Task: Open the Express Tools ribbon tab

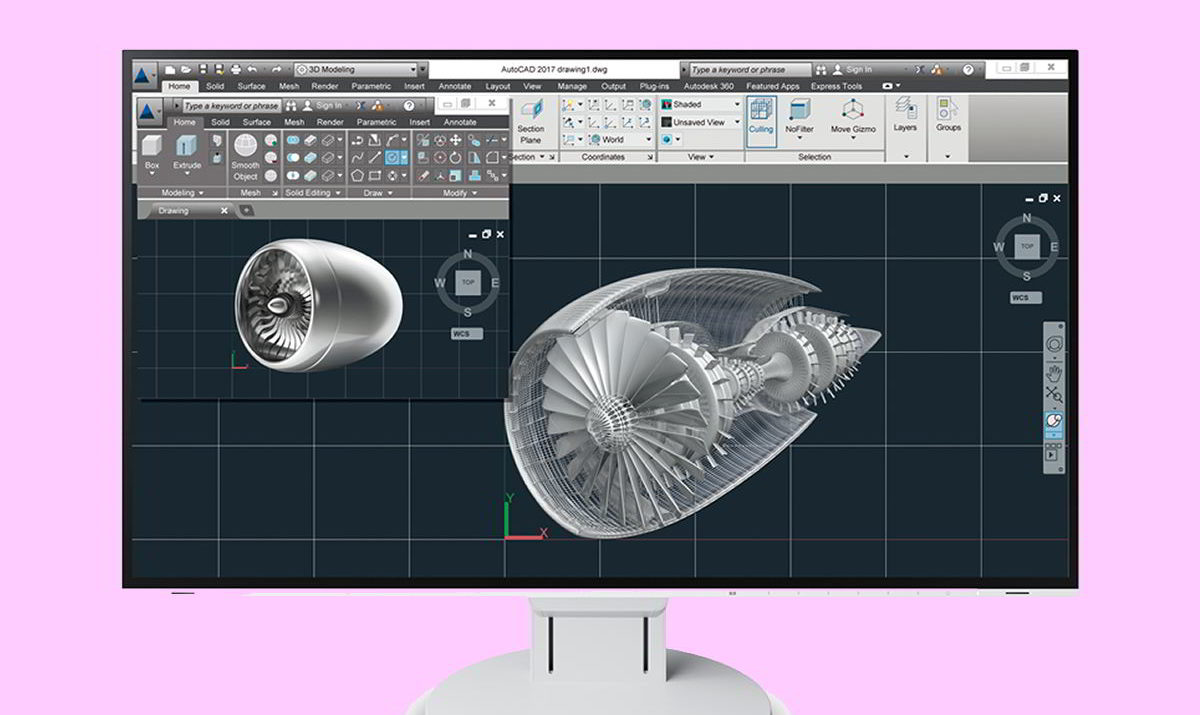Action: tap(837, 86)
